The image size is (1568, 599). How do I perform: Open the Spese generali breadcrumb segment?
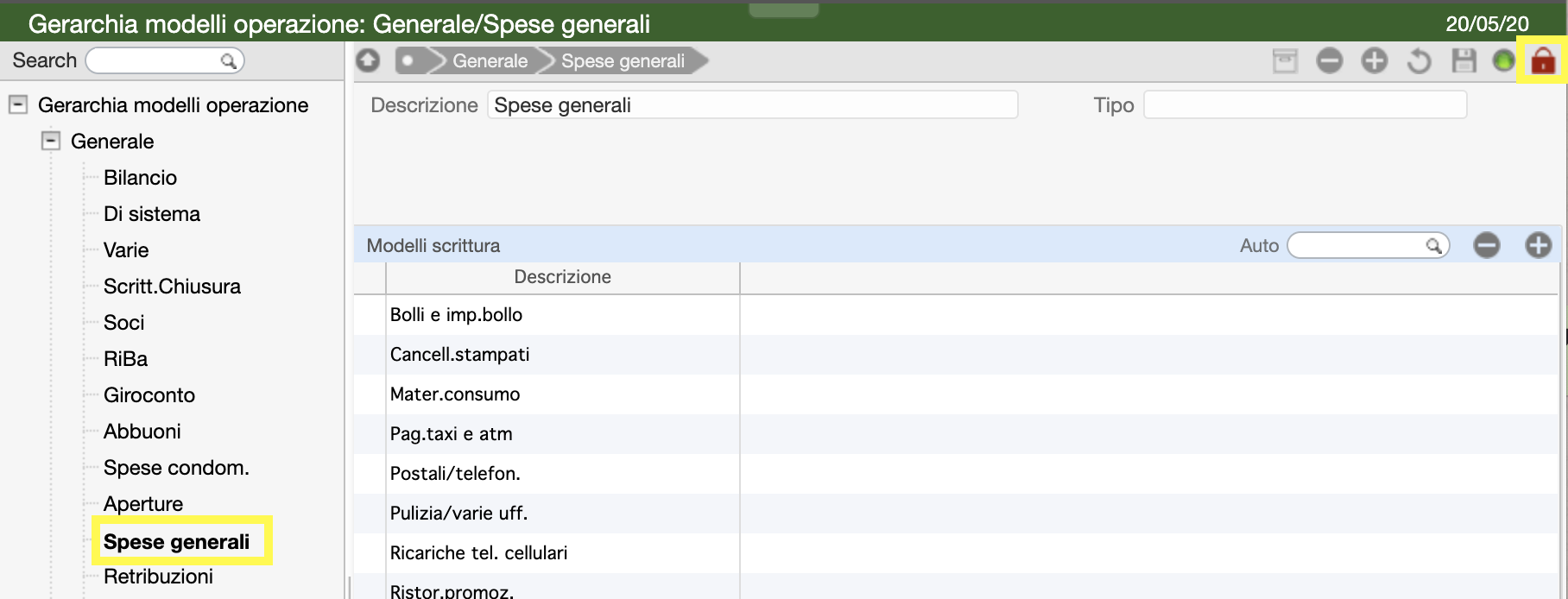click(x=623, y=60)
